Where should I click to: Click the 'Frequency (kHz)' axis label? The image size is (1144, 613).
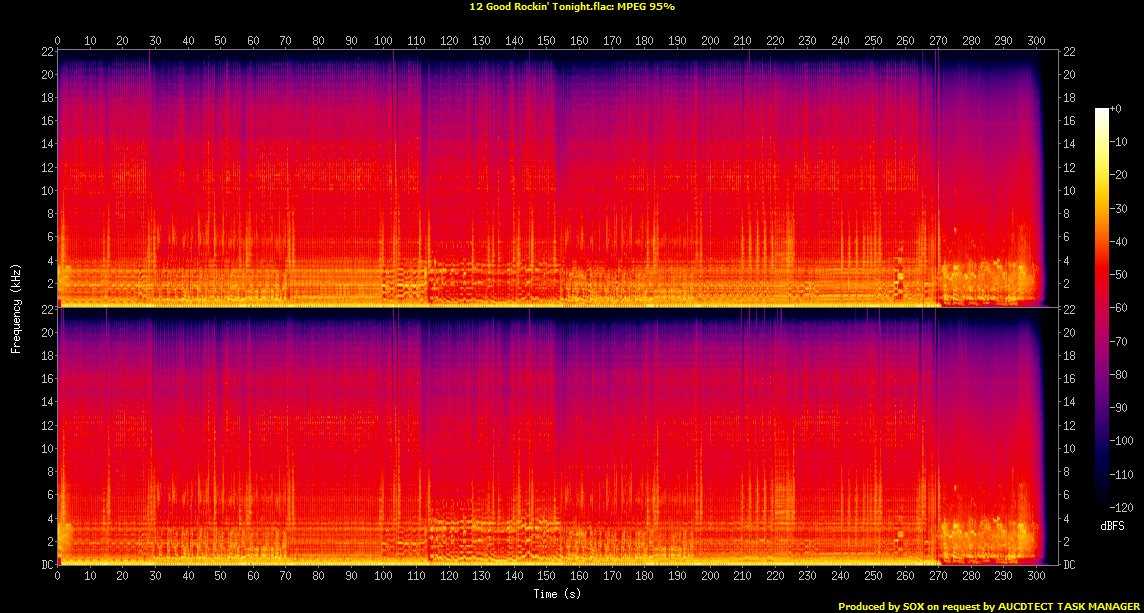[16, 306]
